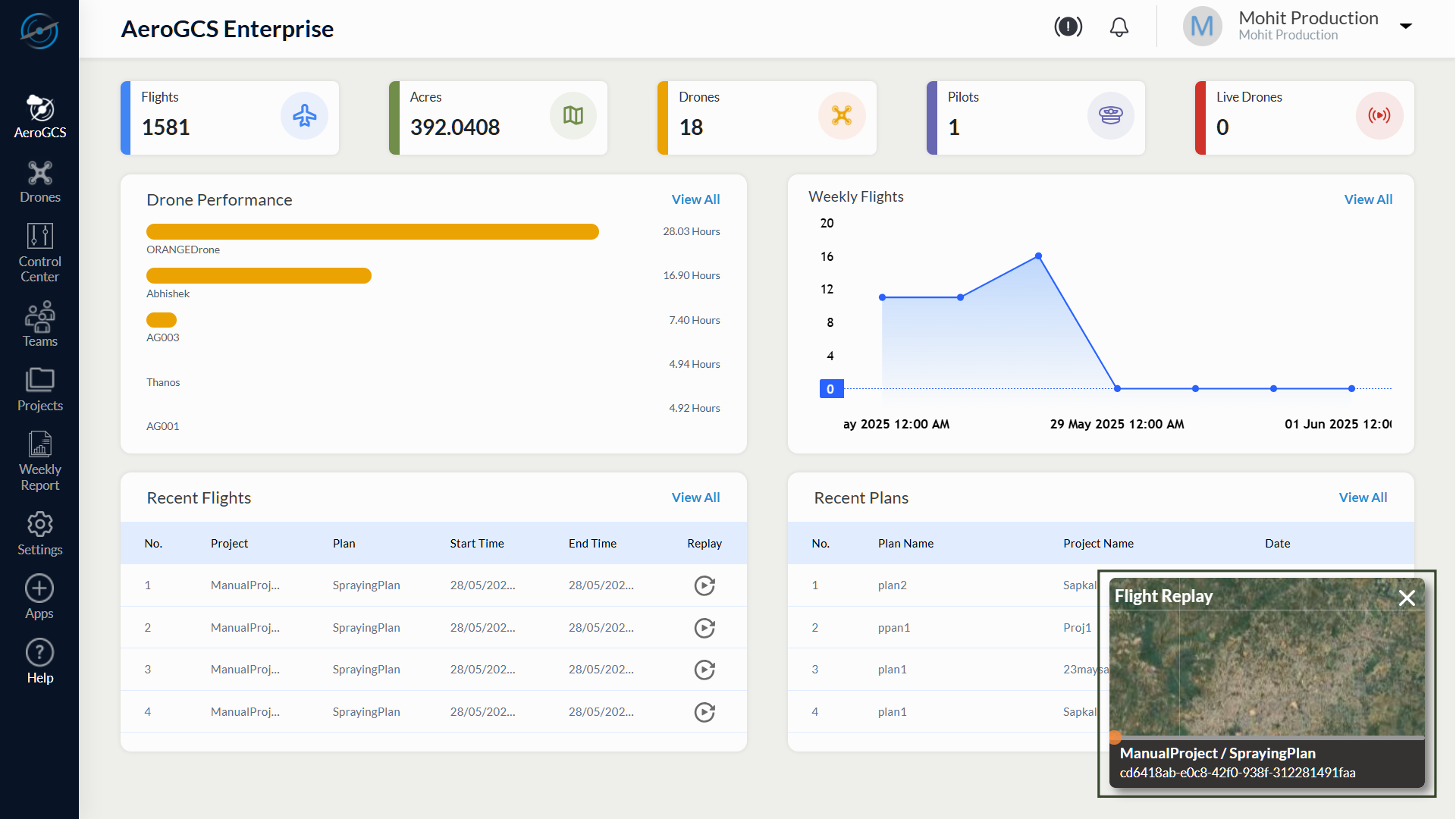
Task: Click the Flights card airplane icon
Action: pos(304,115)
